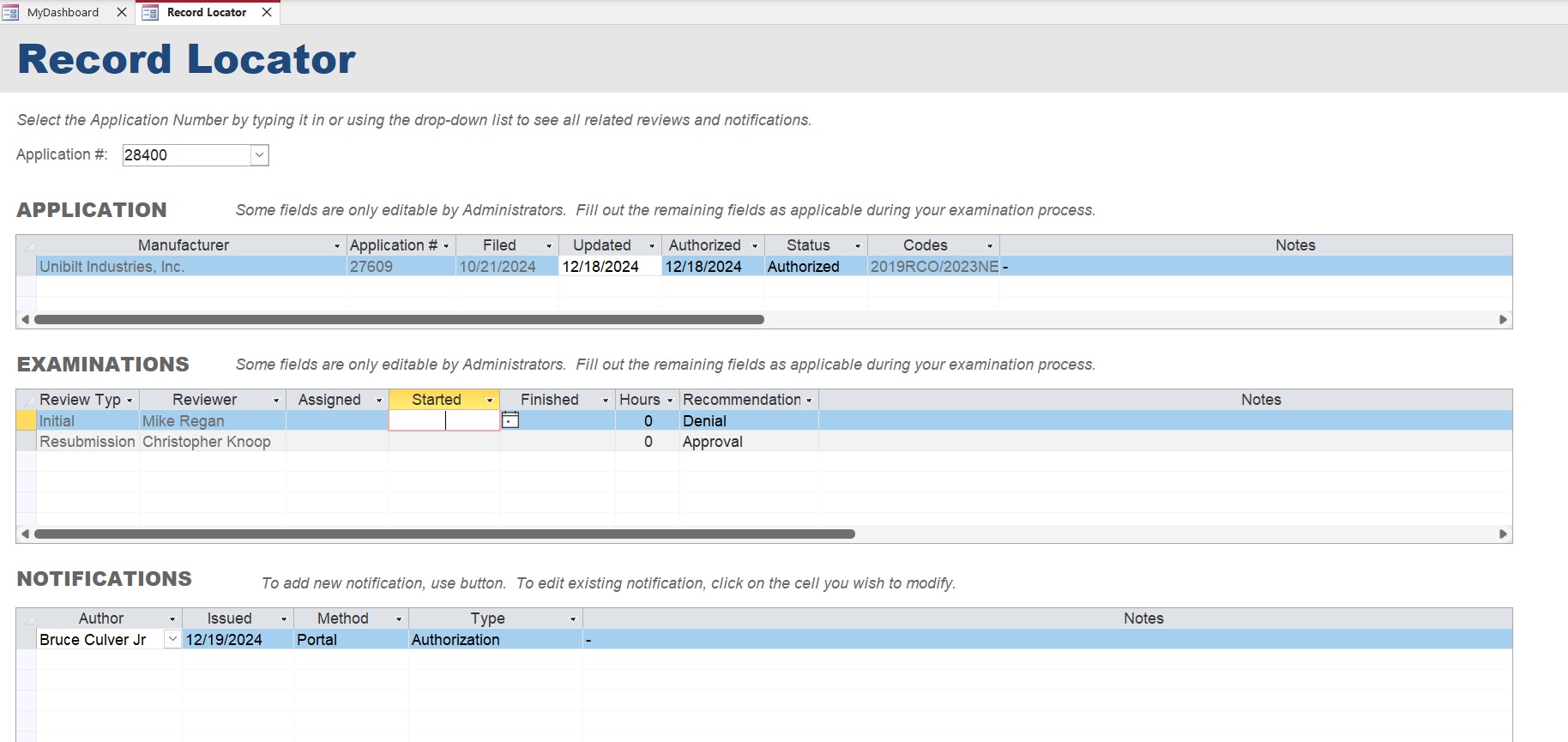The width and height of the screenshot is (1568, 742).
Task: Open the Recommendation column filter arrow
Action: click(x=809, y=401)
